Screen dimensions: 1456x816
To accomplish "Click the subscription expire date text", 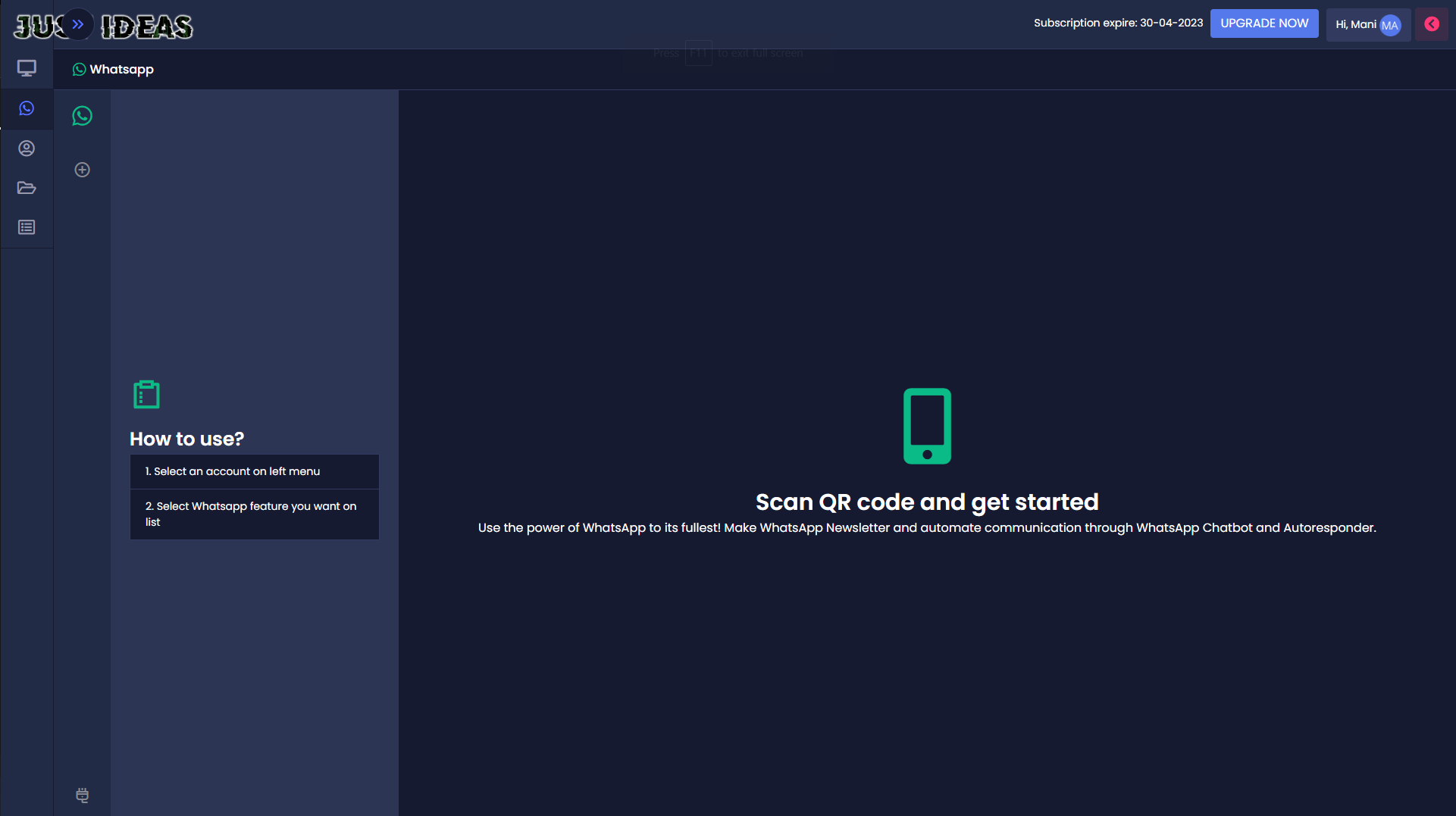I will coord(1118,23).
